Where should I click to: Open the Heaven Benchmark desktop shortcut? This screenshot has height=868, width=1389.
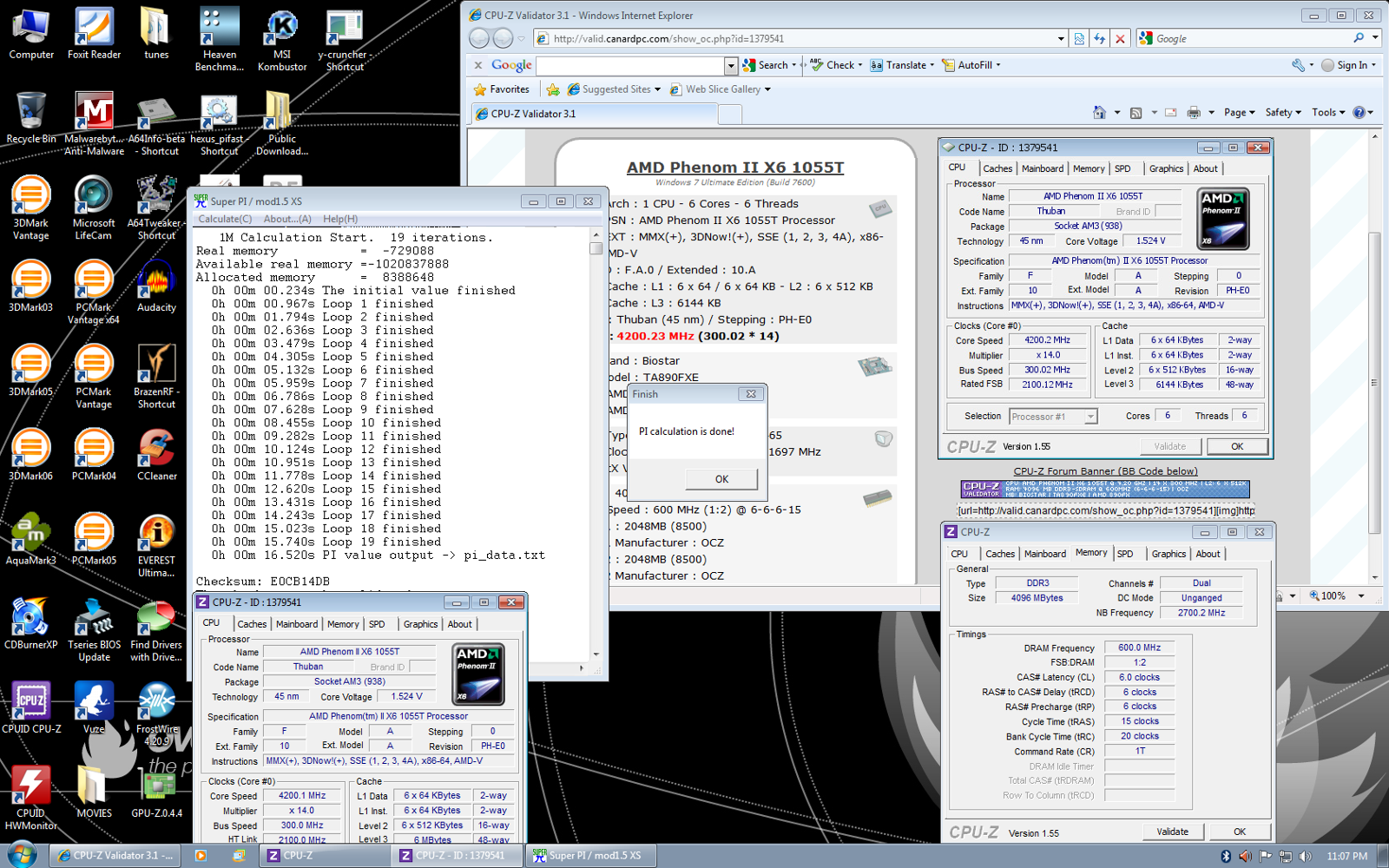pos(220,40)
